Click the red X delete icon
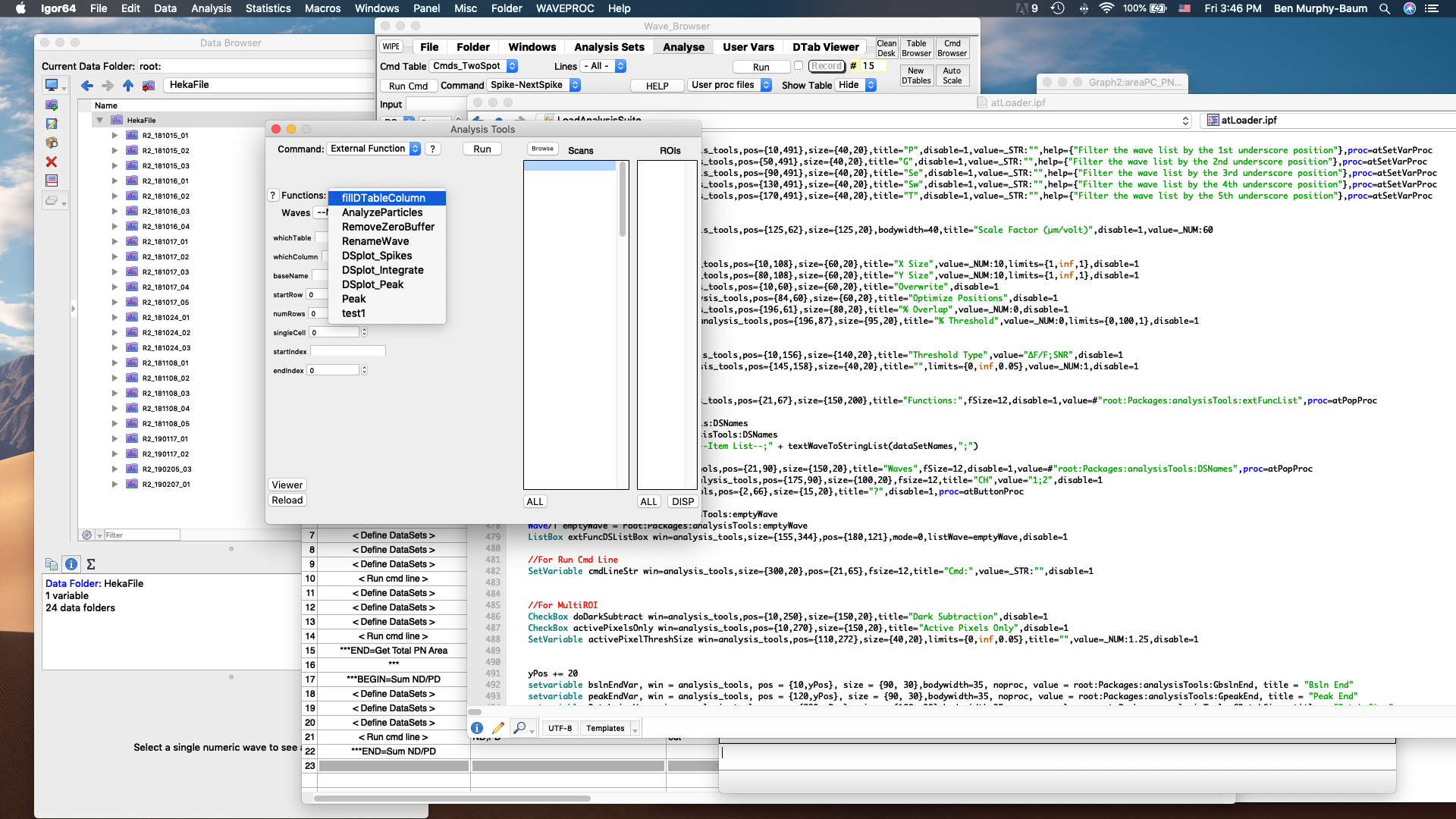Screen dimensions: 1456x819 52,162
